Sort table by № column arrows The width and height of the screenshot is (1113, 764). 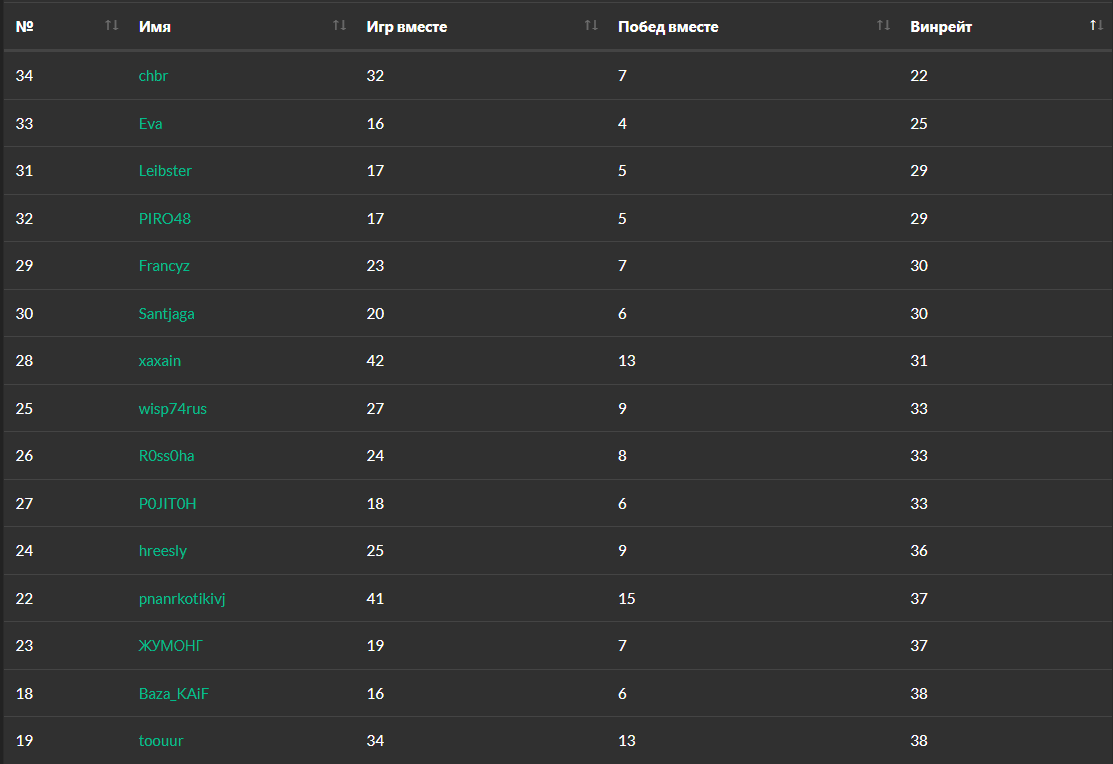(111, 26)
